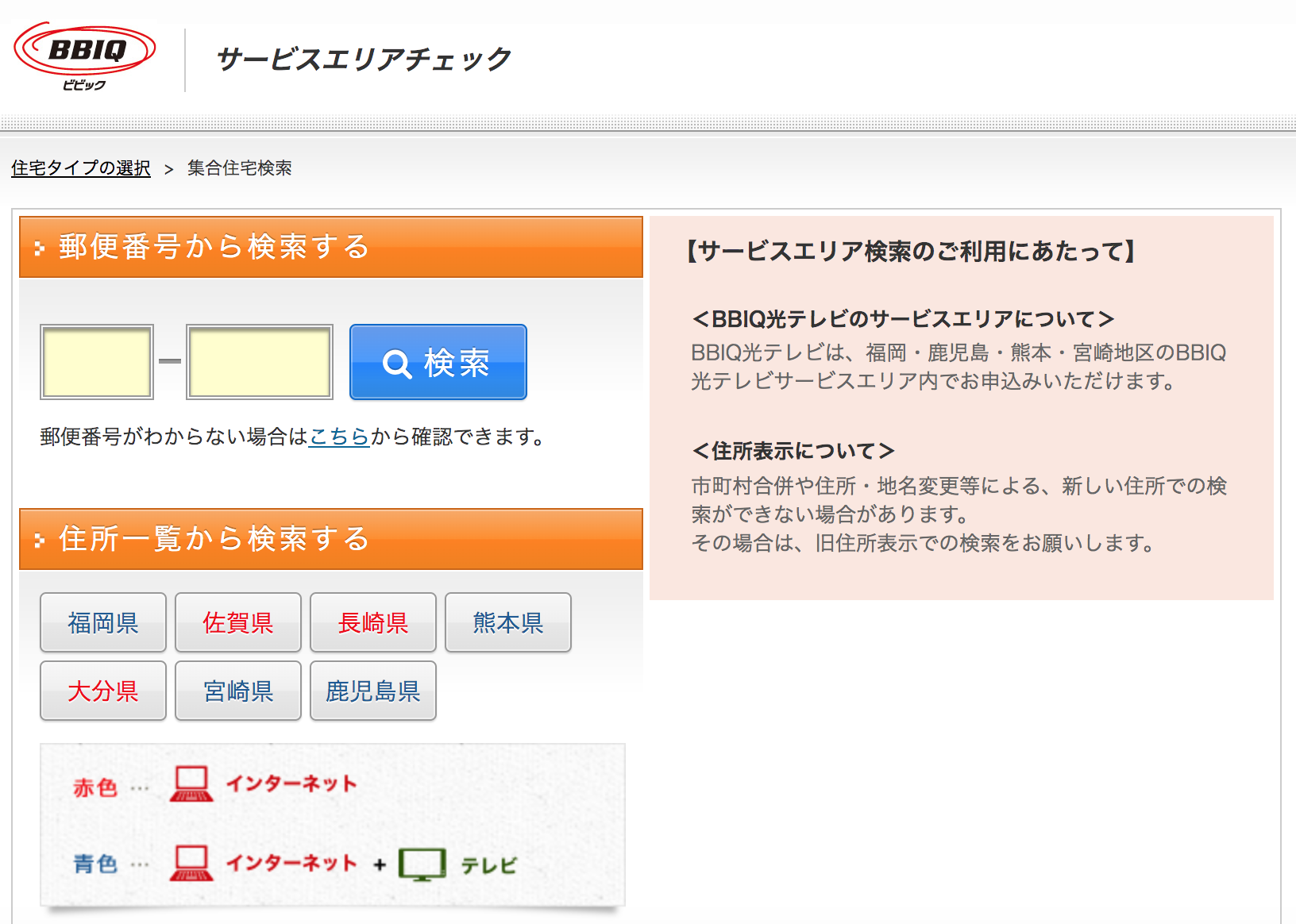Viewport: 1296px width, 924px height.
Task: Choose 熊本県 from the prefecture list
Action: (508, 622)
